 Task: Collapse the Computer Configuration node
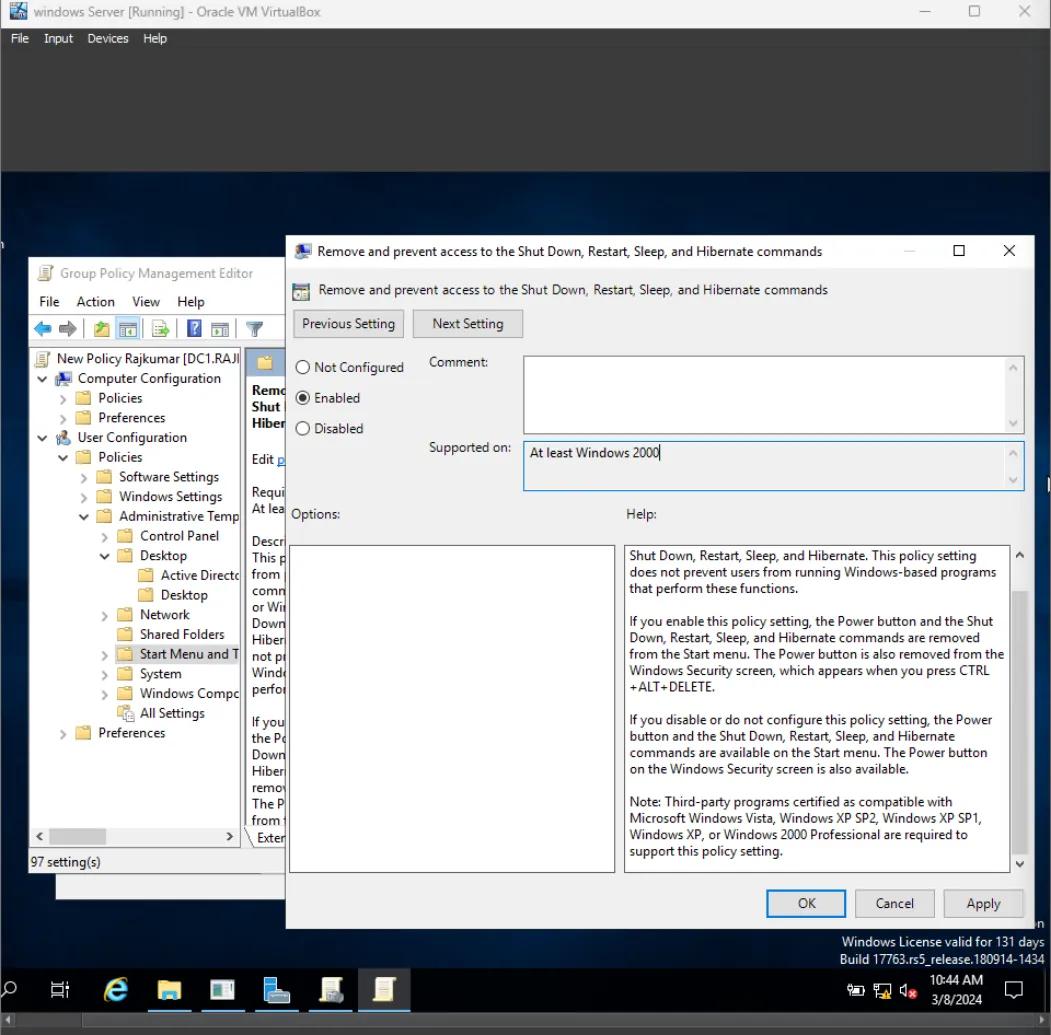(x=42, y=379)
